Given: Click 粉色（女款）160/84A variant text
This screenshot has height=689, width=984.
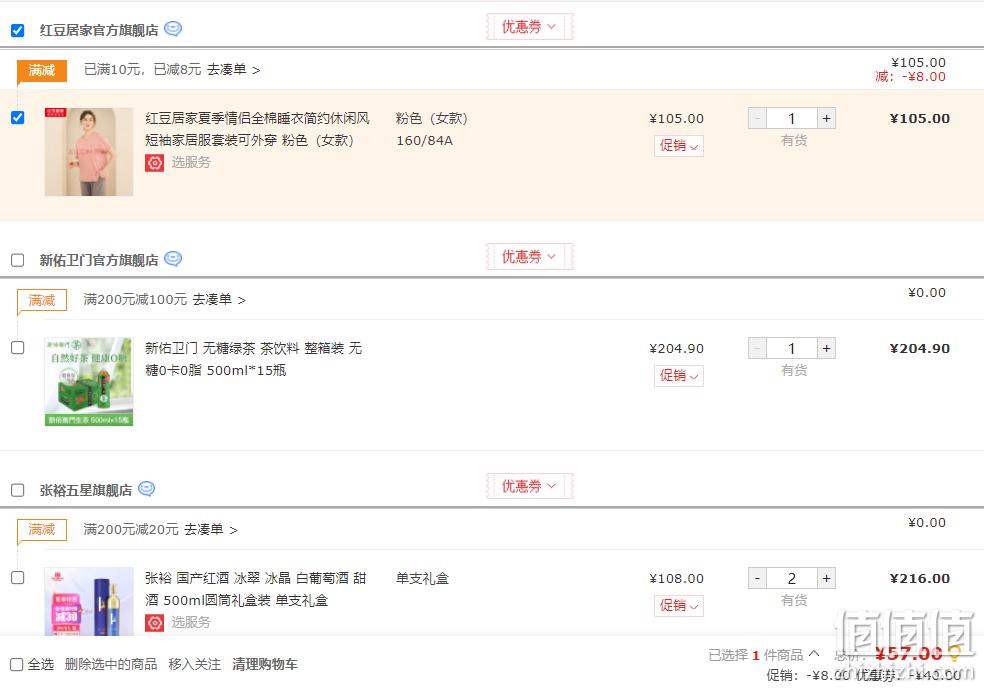Looking at the screenshot, I should (432, 129).
